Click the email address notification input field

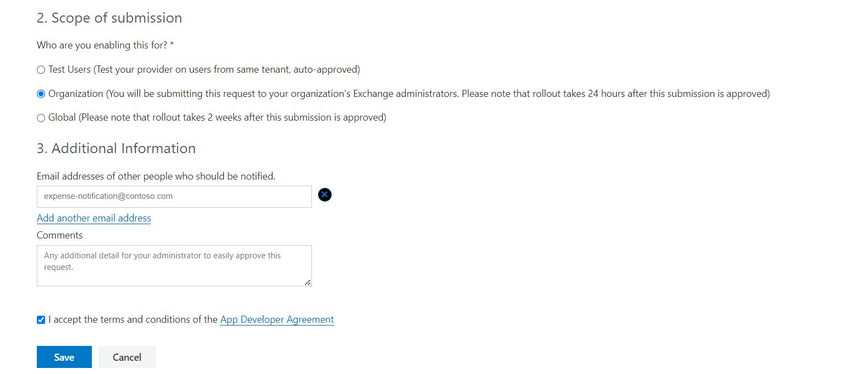click(174, 196)
